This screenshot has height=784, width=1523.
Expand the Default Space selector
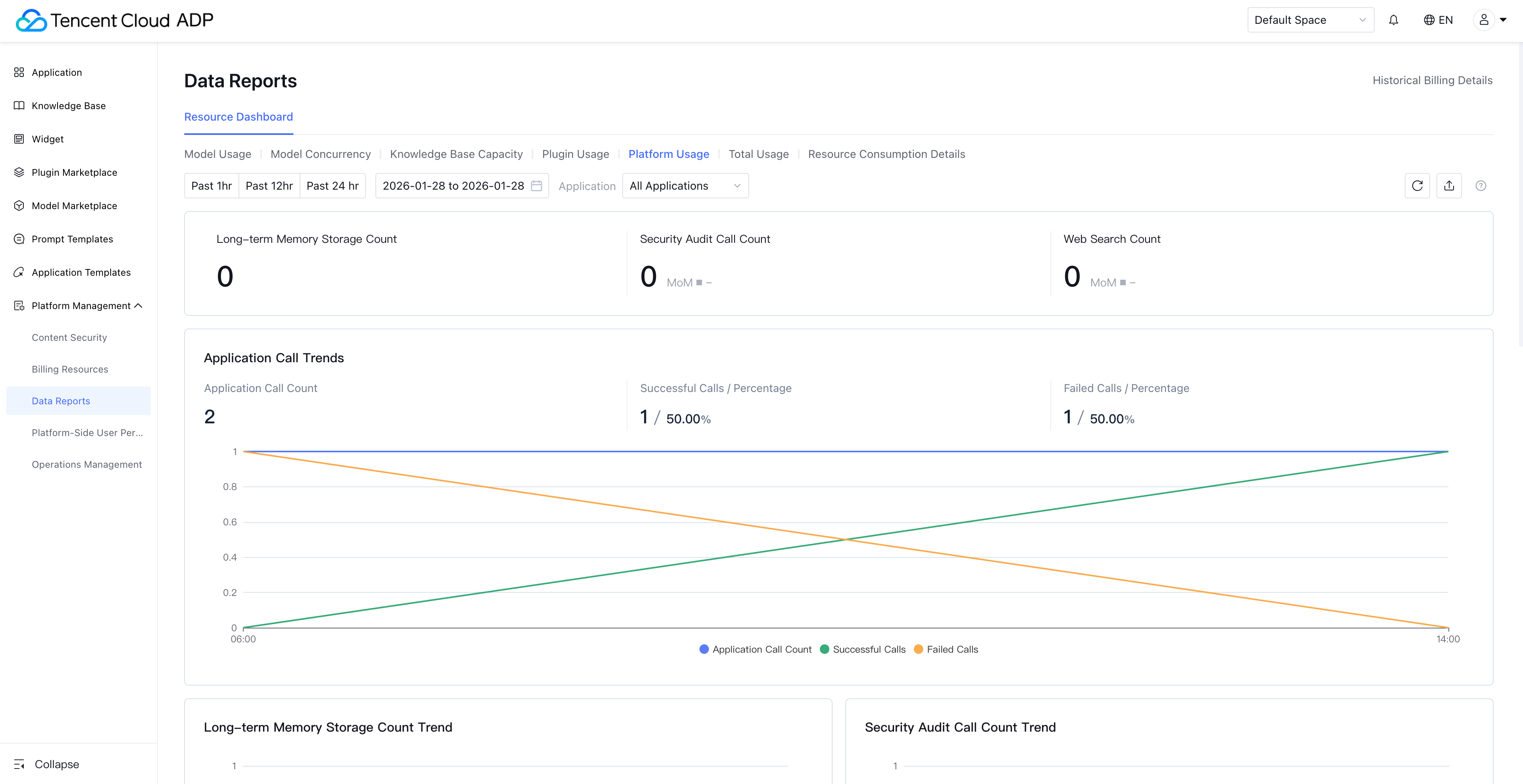pyautogui.click(x=1310, y=20)
